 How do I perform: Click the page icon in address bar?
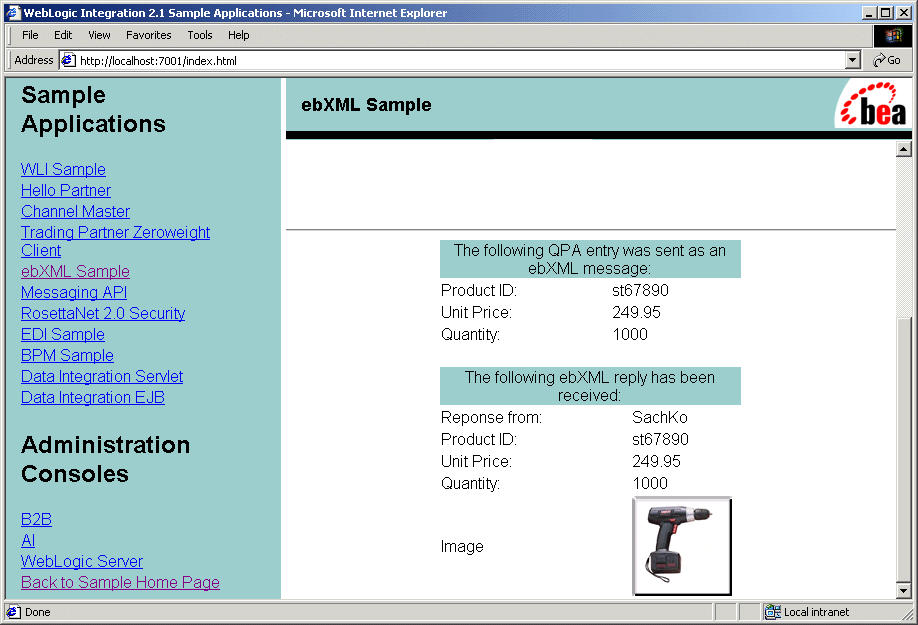pos(68,60)
